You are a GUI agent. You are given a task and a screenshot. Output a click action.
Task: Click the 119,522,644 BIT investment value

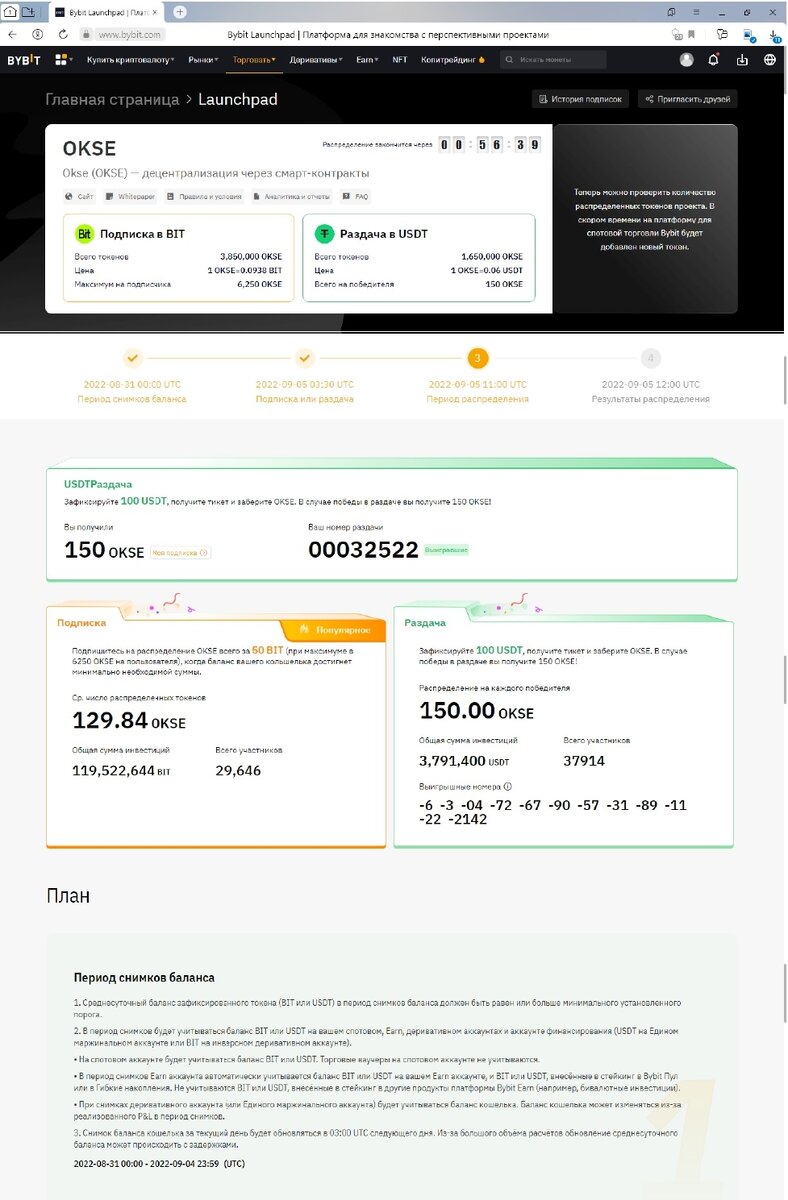point(121,770)
